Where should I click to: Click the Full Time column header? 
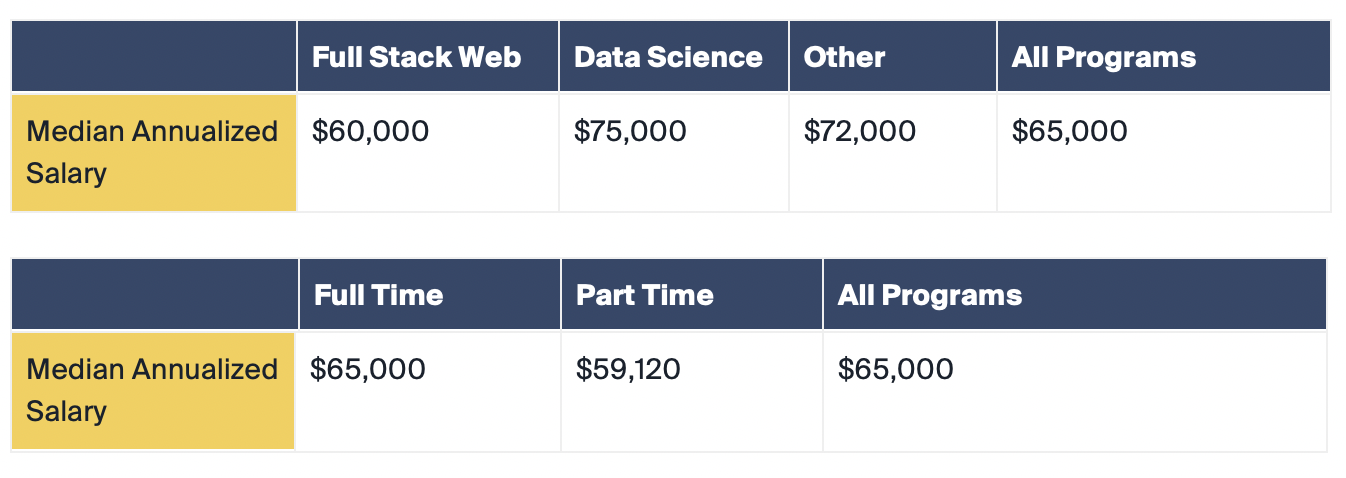tap(430, 295)
